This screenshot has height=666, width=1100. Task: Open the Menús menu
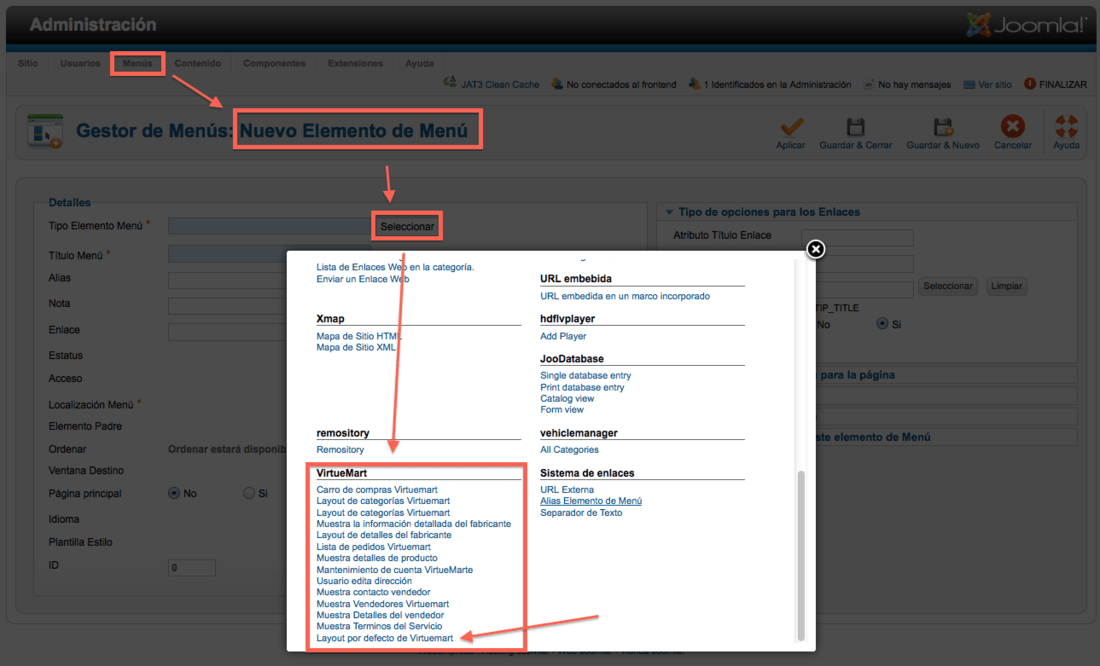pyautogui.click(x=138, y=63)
